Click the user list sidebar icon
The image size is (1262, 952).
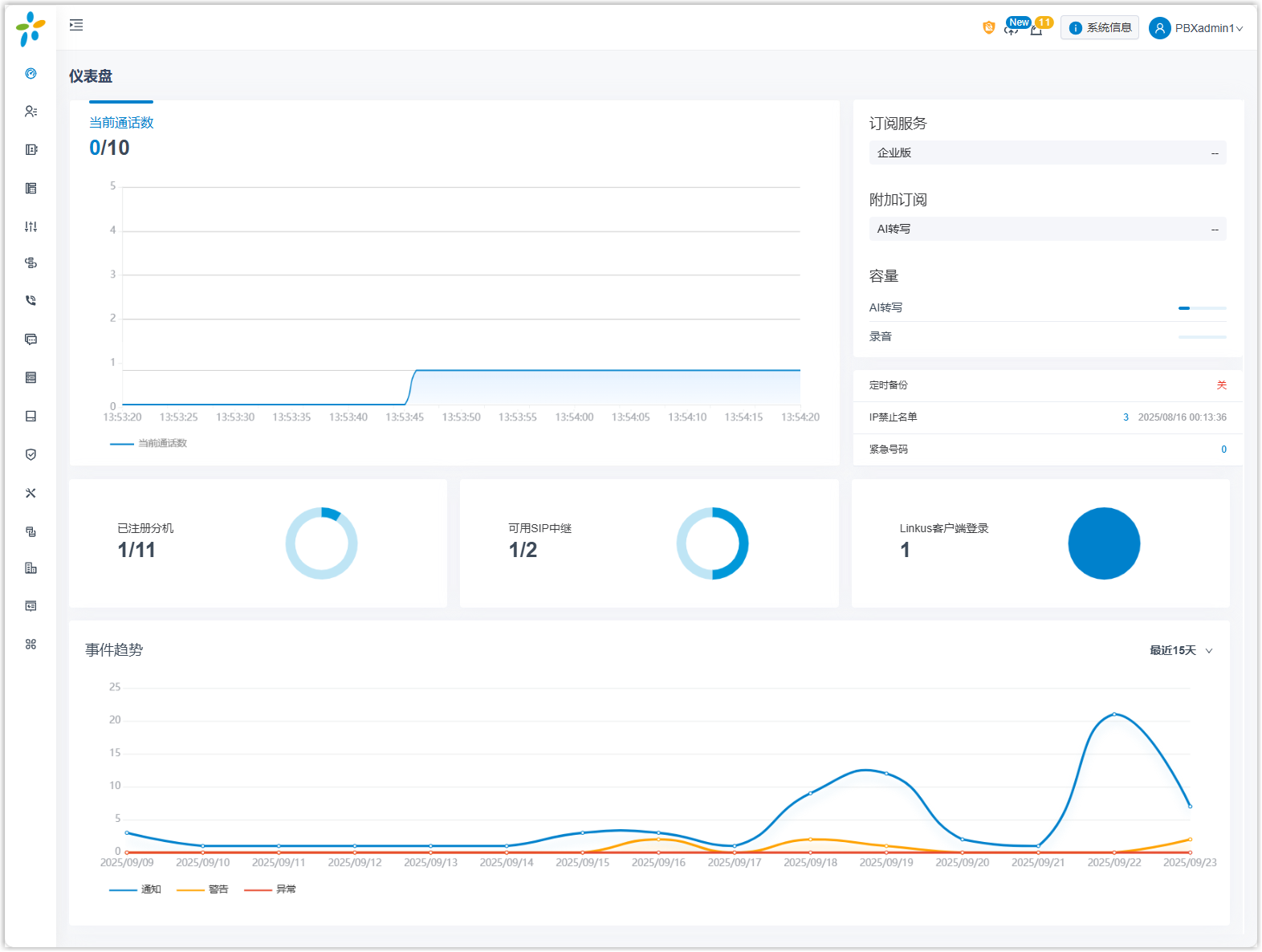[31, 112]
